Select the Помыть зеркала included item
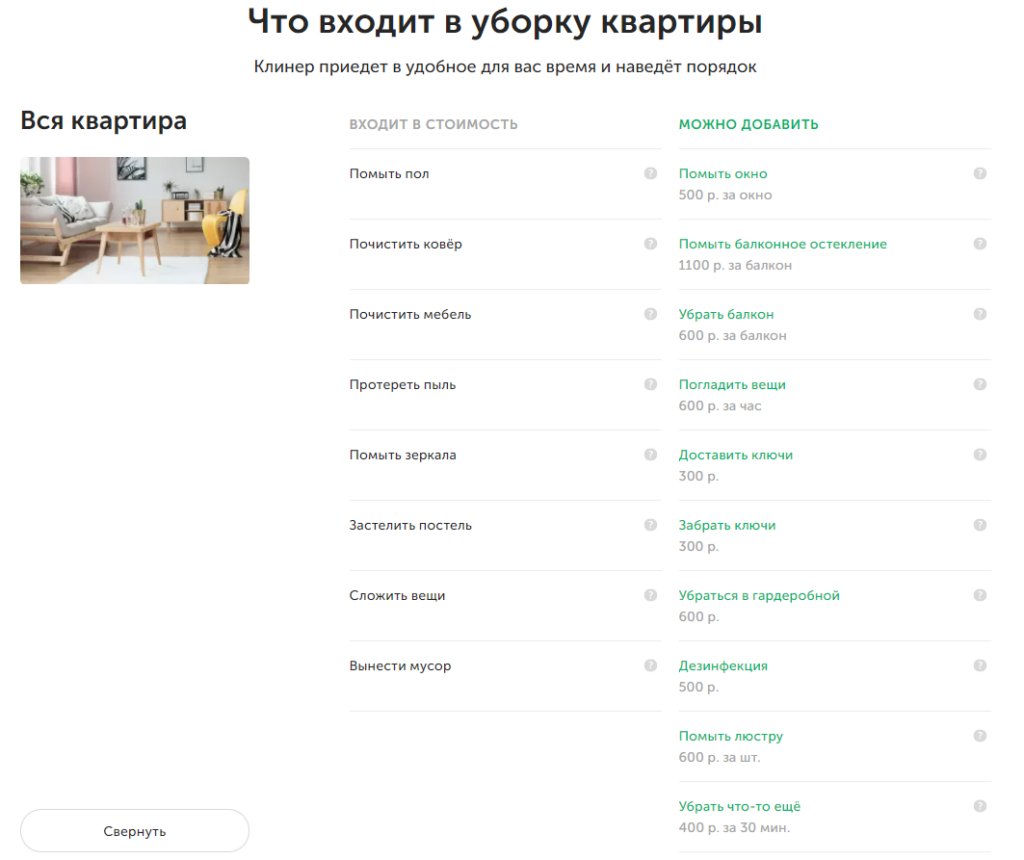The image size is (1024, 860). click(x=402, y=455)
